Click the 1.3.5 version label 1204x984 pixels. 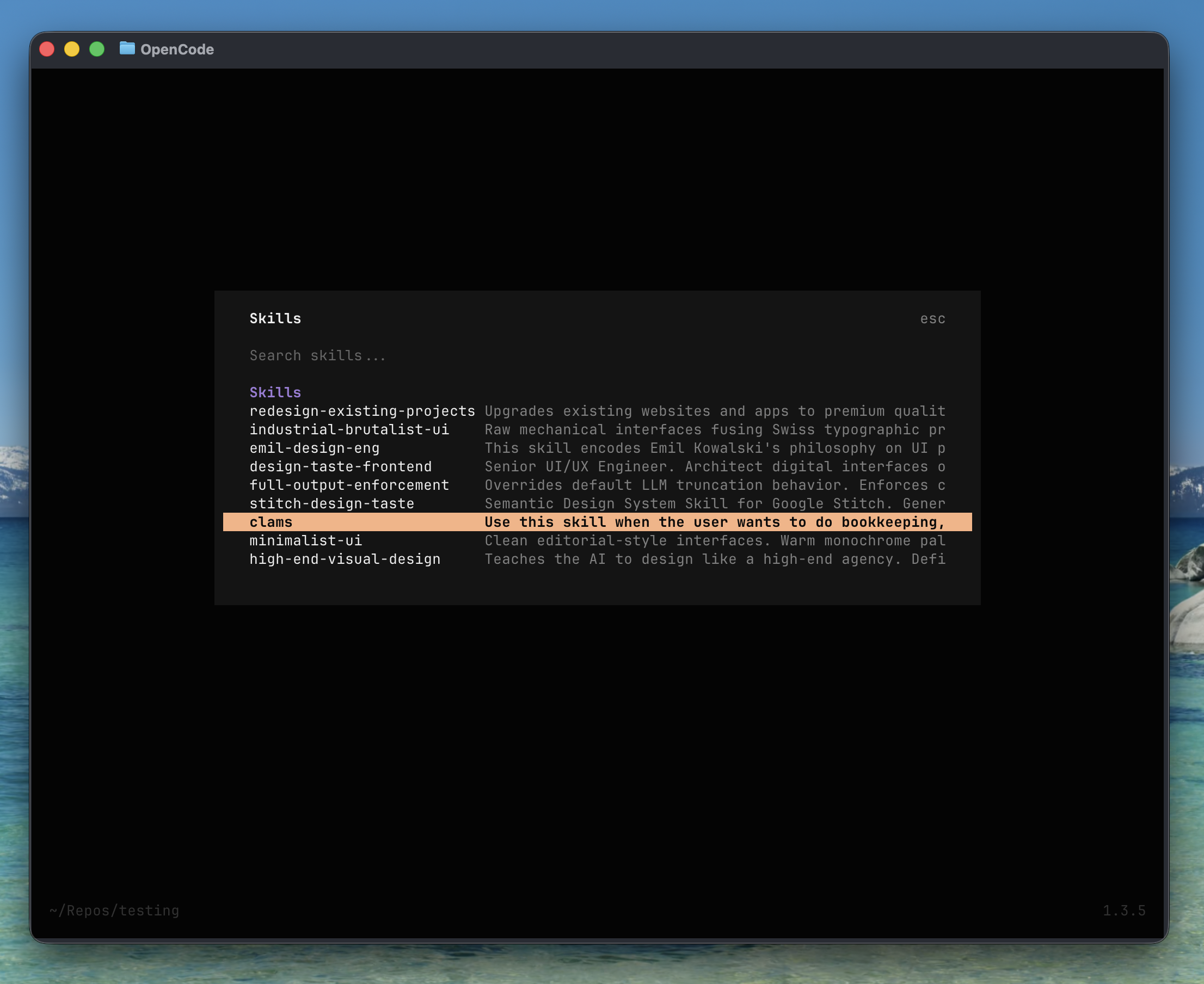pyautogui.click(x=1125, y=911)
